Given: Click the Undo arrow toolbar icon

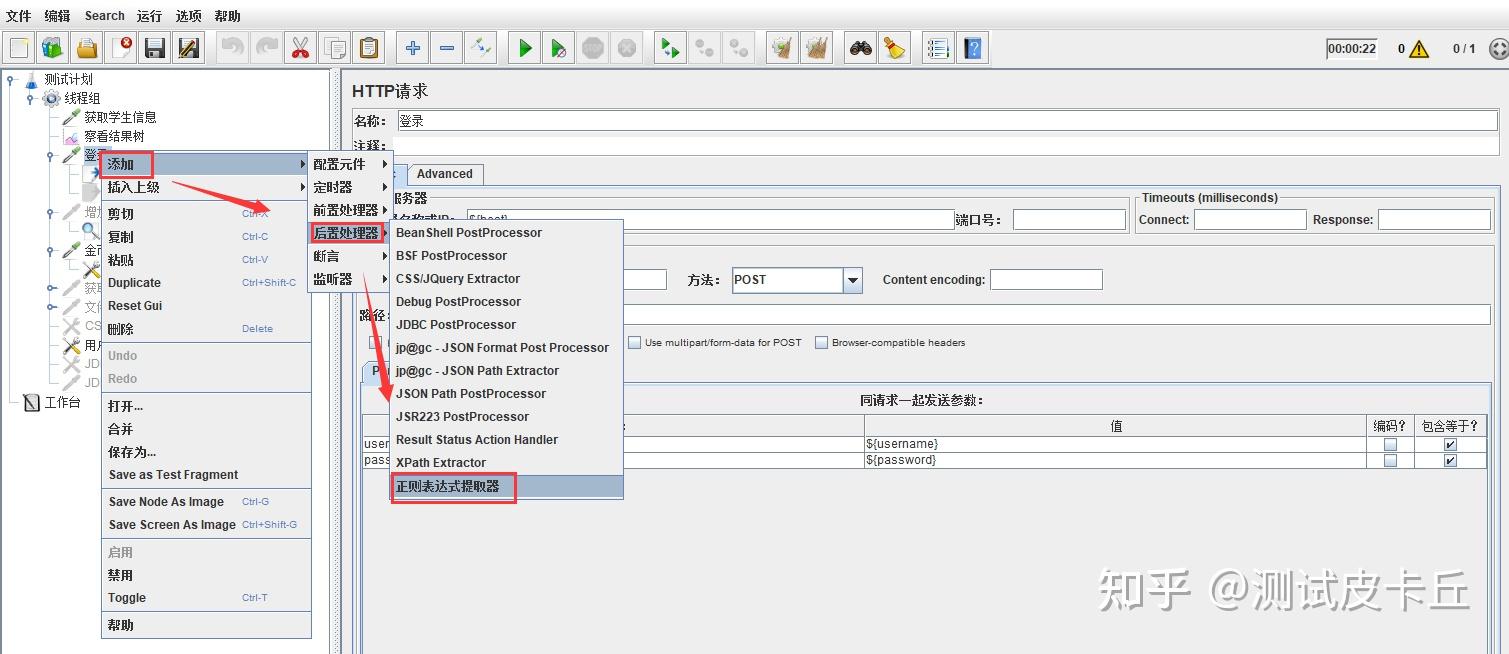Looking at the screenshot, I should tap(232, 47).
